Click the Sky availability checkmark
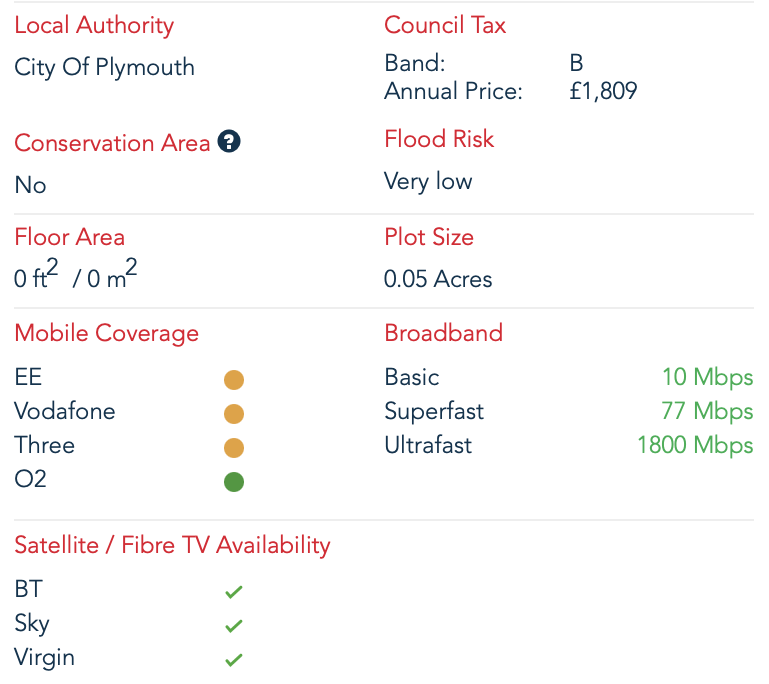 coord(234,626)
